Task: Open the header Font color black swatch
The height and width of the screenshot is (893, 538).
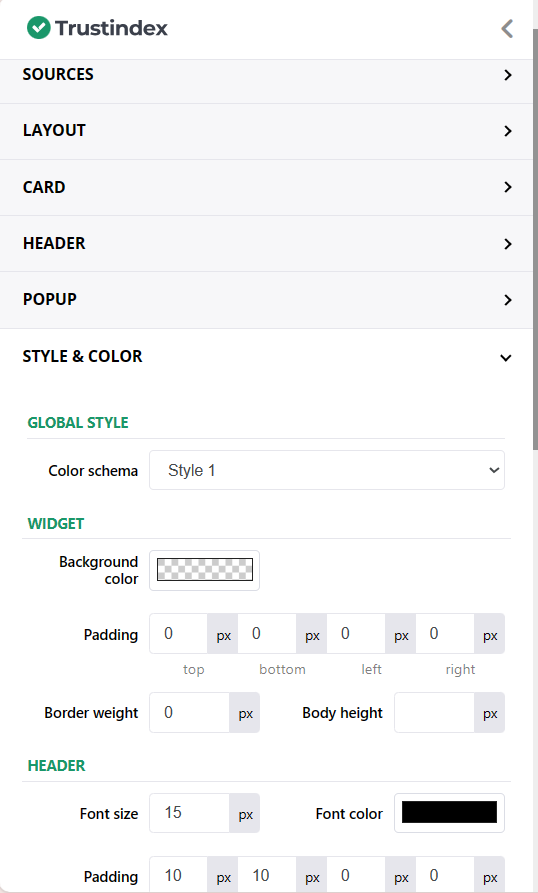Action: (449, 813)
